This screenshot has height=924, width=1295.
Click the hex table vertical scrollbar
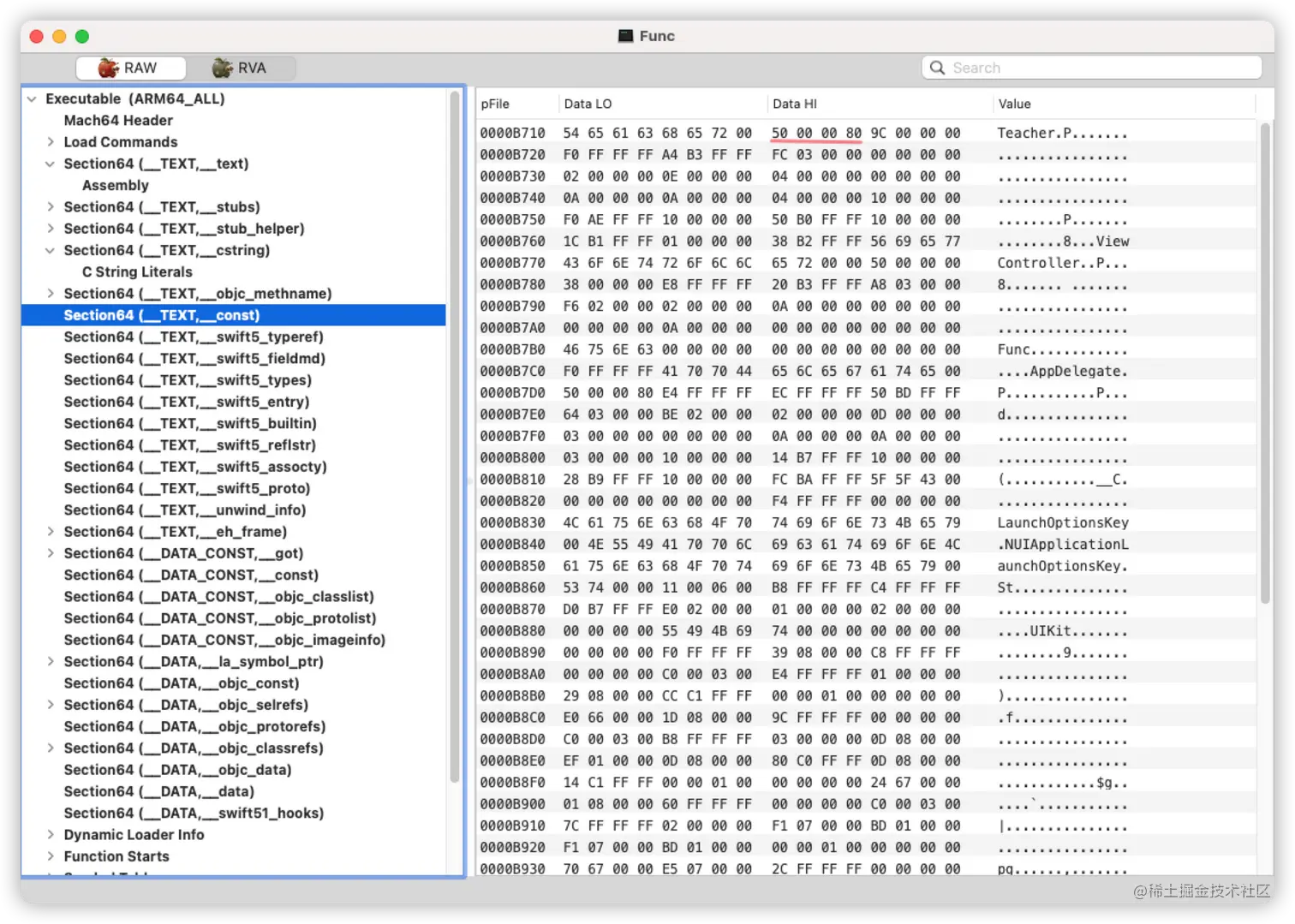1265,364
